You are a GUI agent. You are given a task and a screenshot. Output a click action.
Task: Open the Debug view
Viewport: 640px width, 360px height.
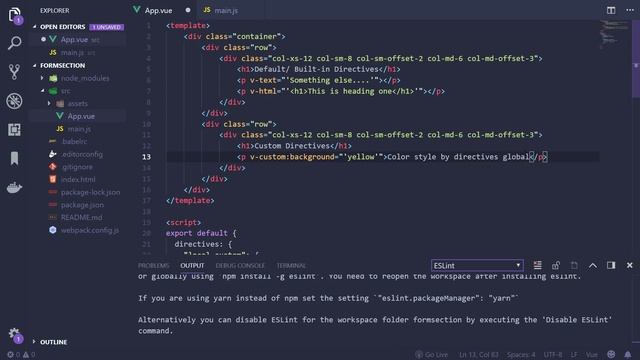(x=15, y=101)
